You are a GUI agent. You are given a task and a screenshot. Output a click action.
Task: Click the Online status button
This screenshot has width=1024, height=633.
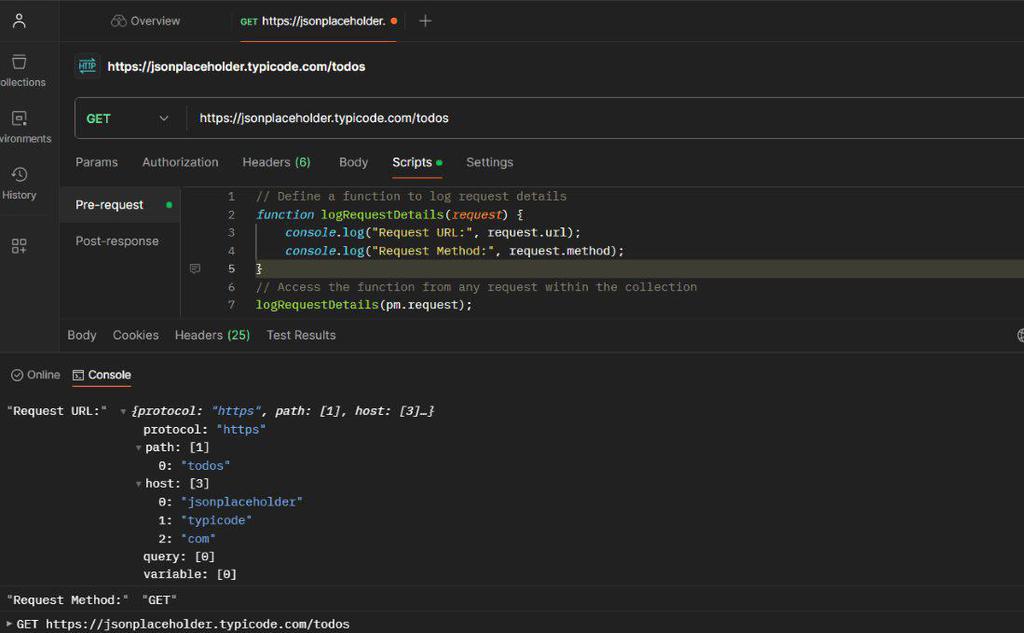tap(35, 375)
